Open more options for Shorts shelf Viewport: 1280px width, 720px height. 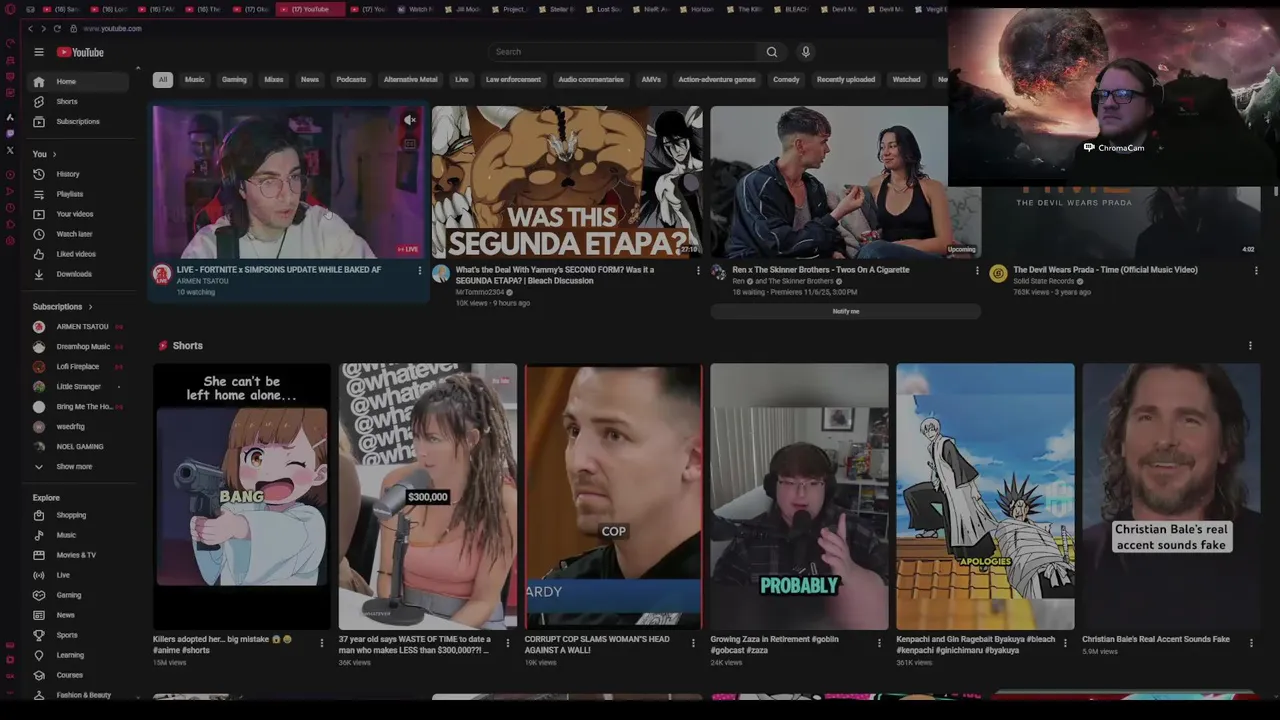pos(1250,346)
